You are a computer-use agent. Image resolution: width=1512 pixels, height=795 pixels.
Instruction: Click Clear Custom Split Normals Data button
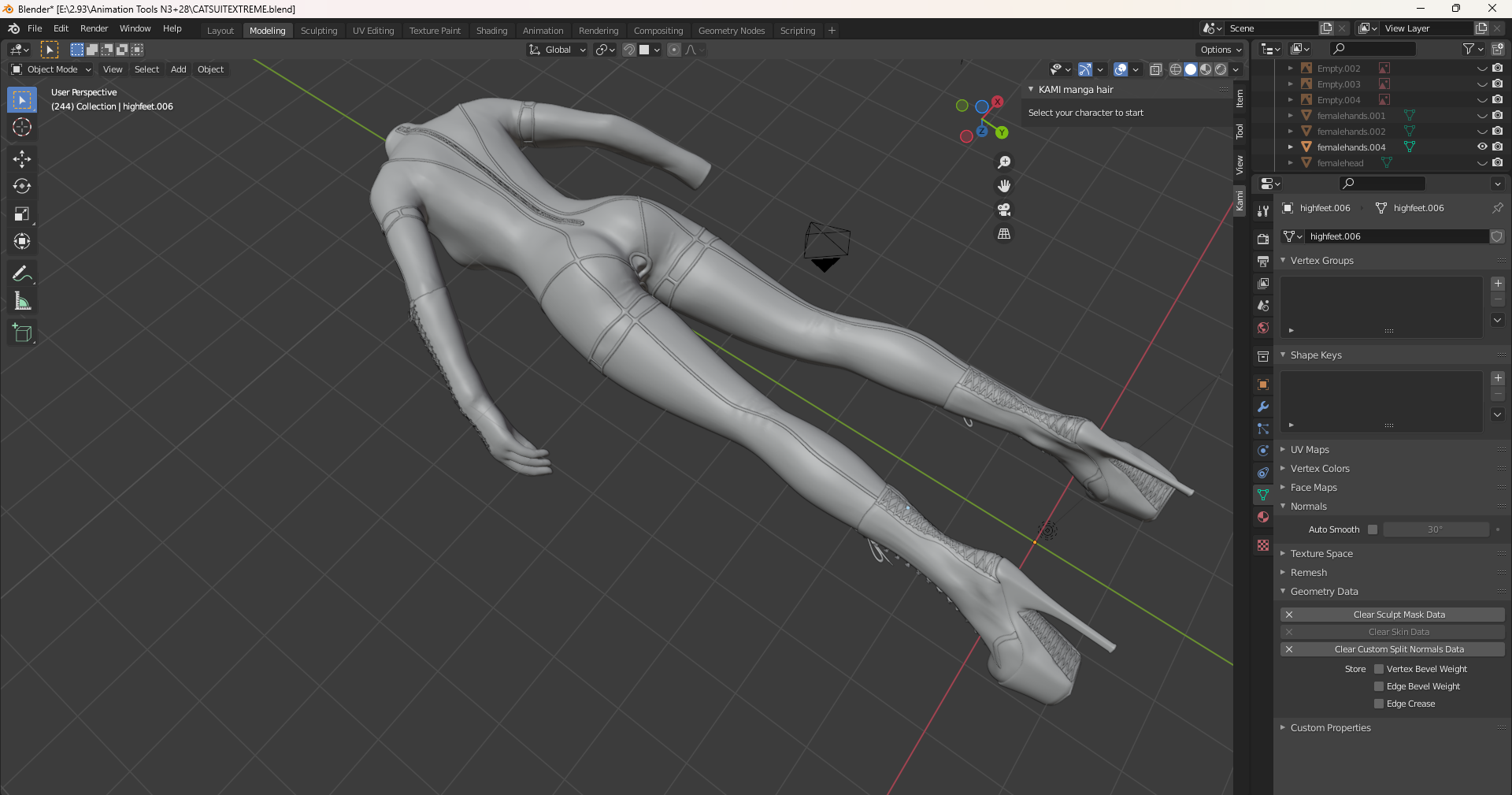pos(1392,649)
